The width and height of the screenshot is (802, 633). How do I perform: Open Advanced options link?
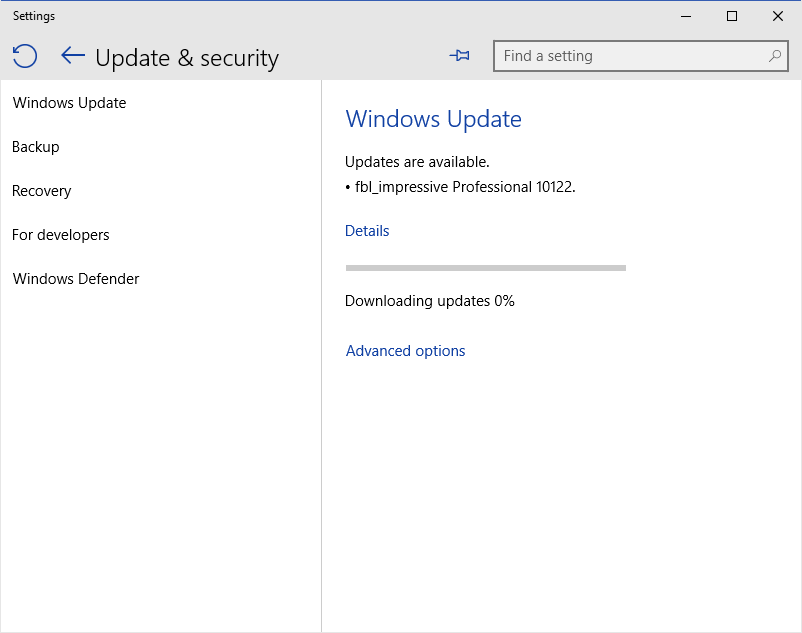click(x=405, y=351)
